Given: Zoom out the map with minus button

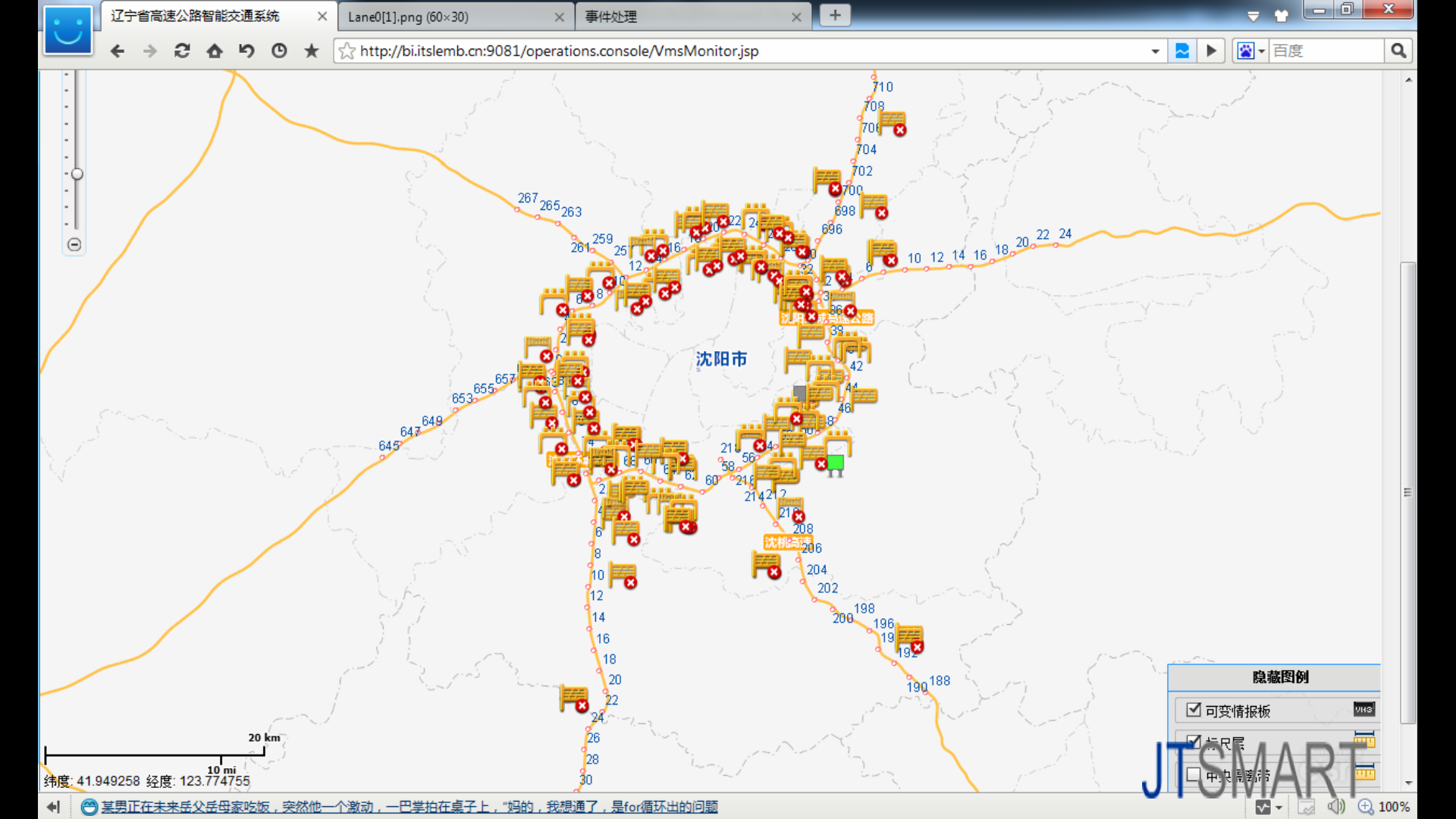Looking at the screenshot, I should click(x=74, y=244).
